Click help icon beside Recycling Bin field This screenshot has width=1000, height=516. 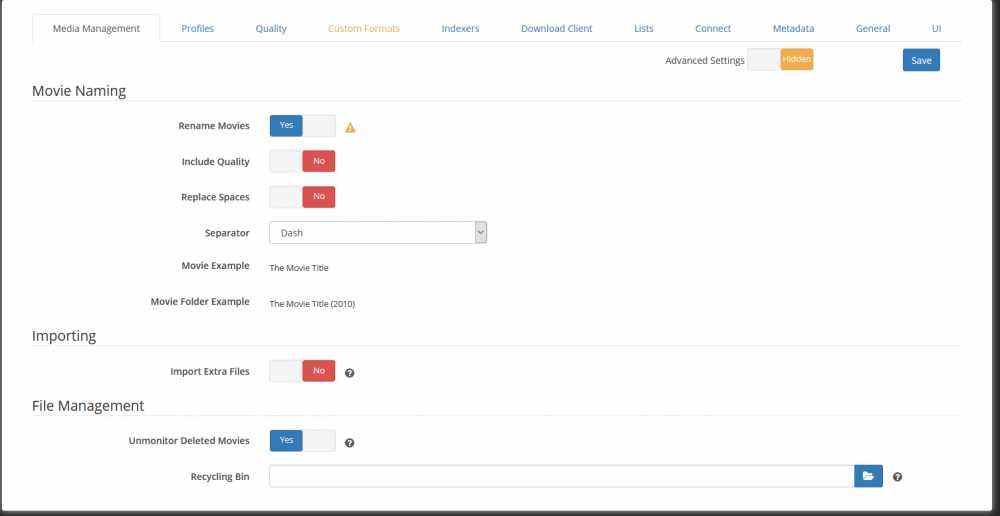click(x=897, y=476)
